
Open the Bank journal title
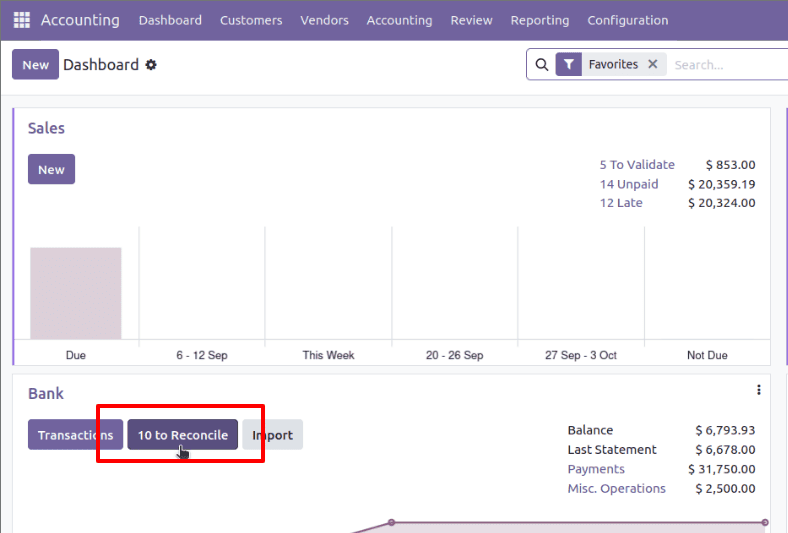pos(46,393)
